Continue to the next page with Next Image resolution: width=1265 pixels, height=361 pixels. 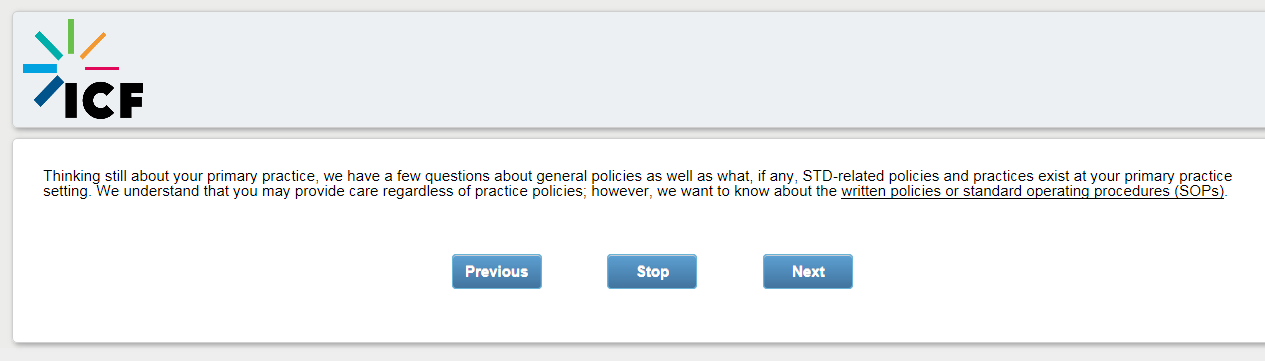coord(808,271)
